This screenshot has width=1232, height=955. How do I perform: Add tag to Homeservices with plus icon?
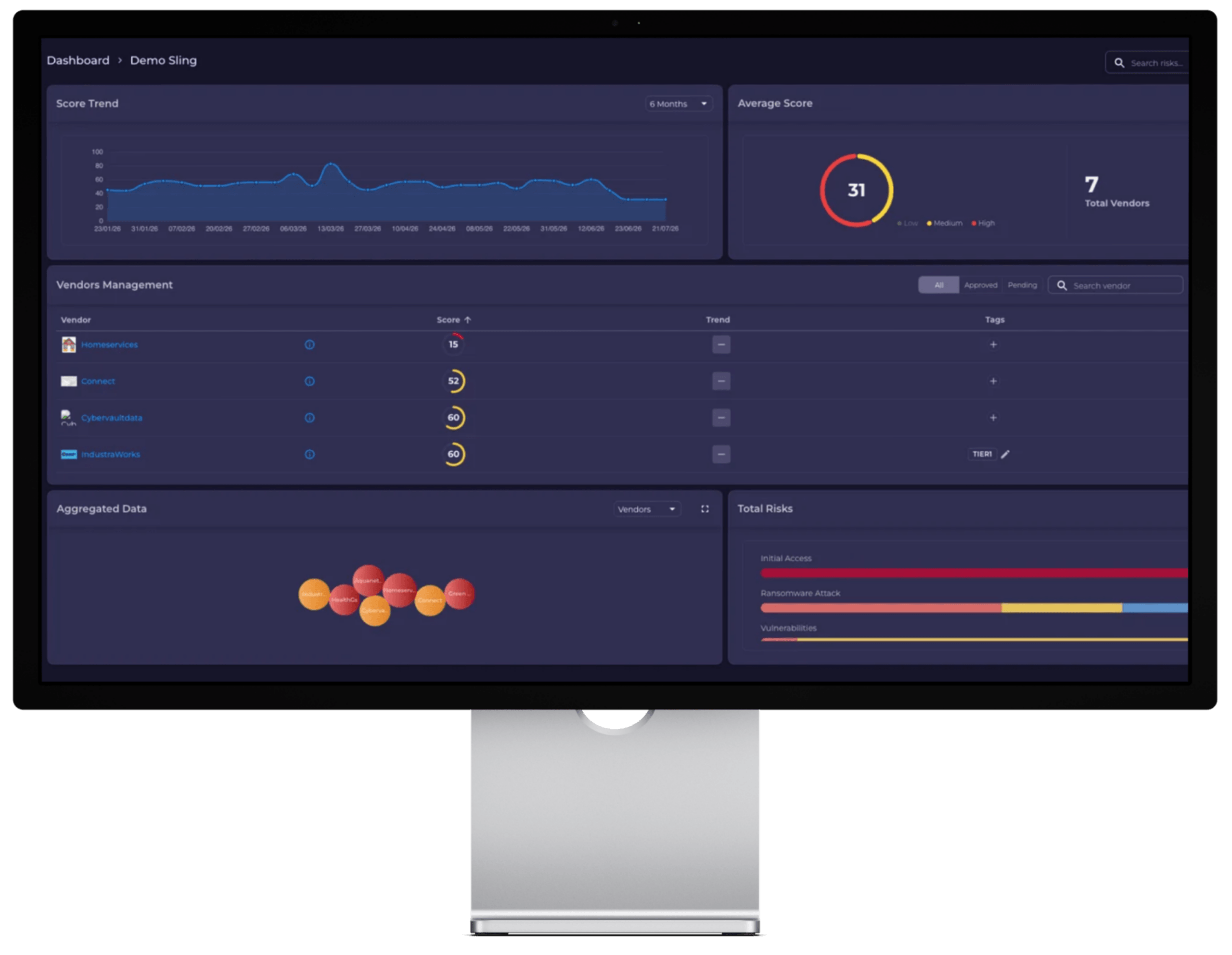click(993, 344)
